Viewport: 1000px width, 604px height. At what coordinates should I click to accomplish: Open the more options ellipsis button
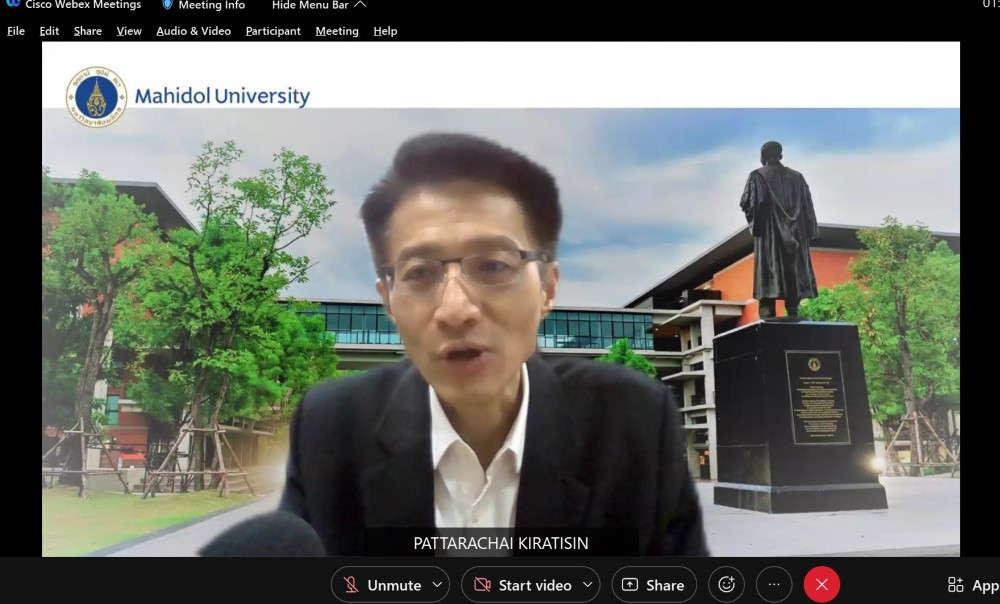click(x=774, y=585)
